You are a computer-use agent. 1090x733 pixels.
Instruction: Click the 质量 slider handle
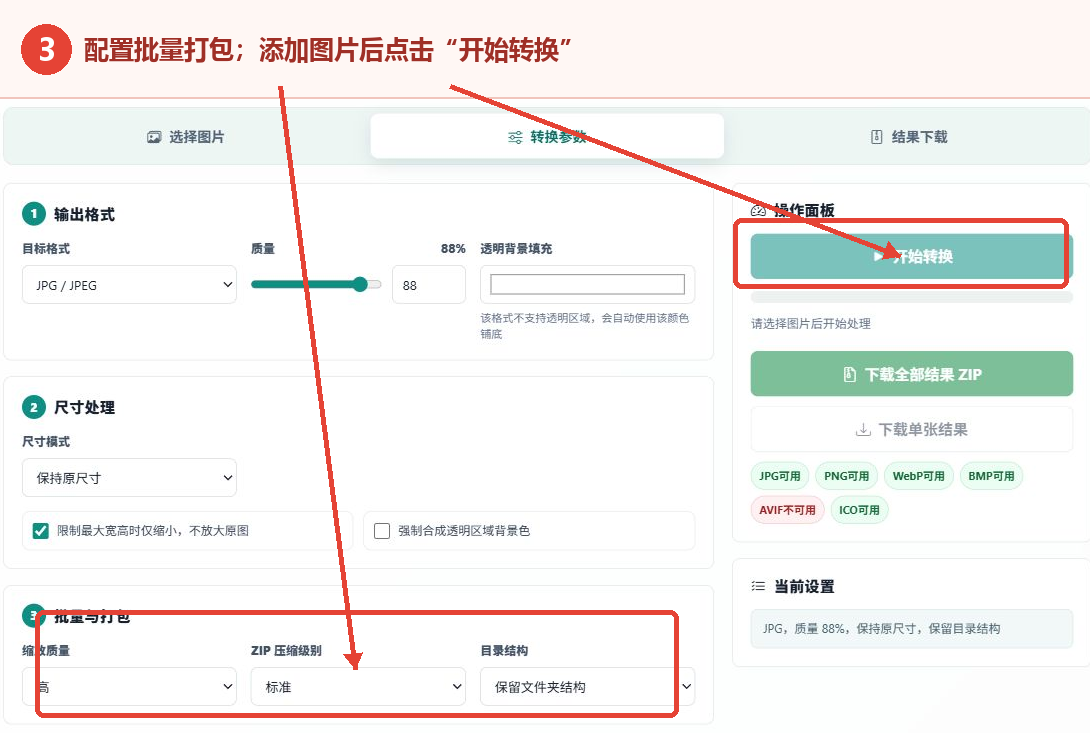coord(360,284)
